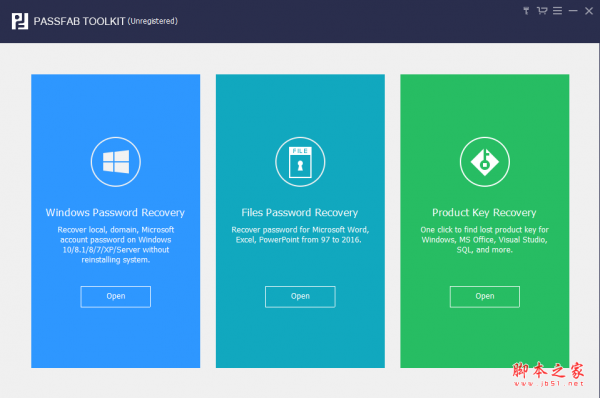
Task: Open Product Key Recovery tool
Action: (484, 297)
